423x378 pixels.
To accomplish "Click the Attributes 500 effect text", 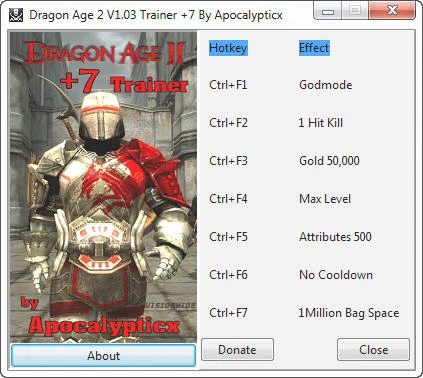I will 335,237.
